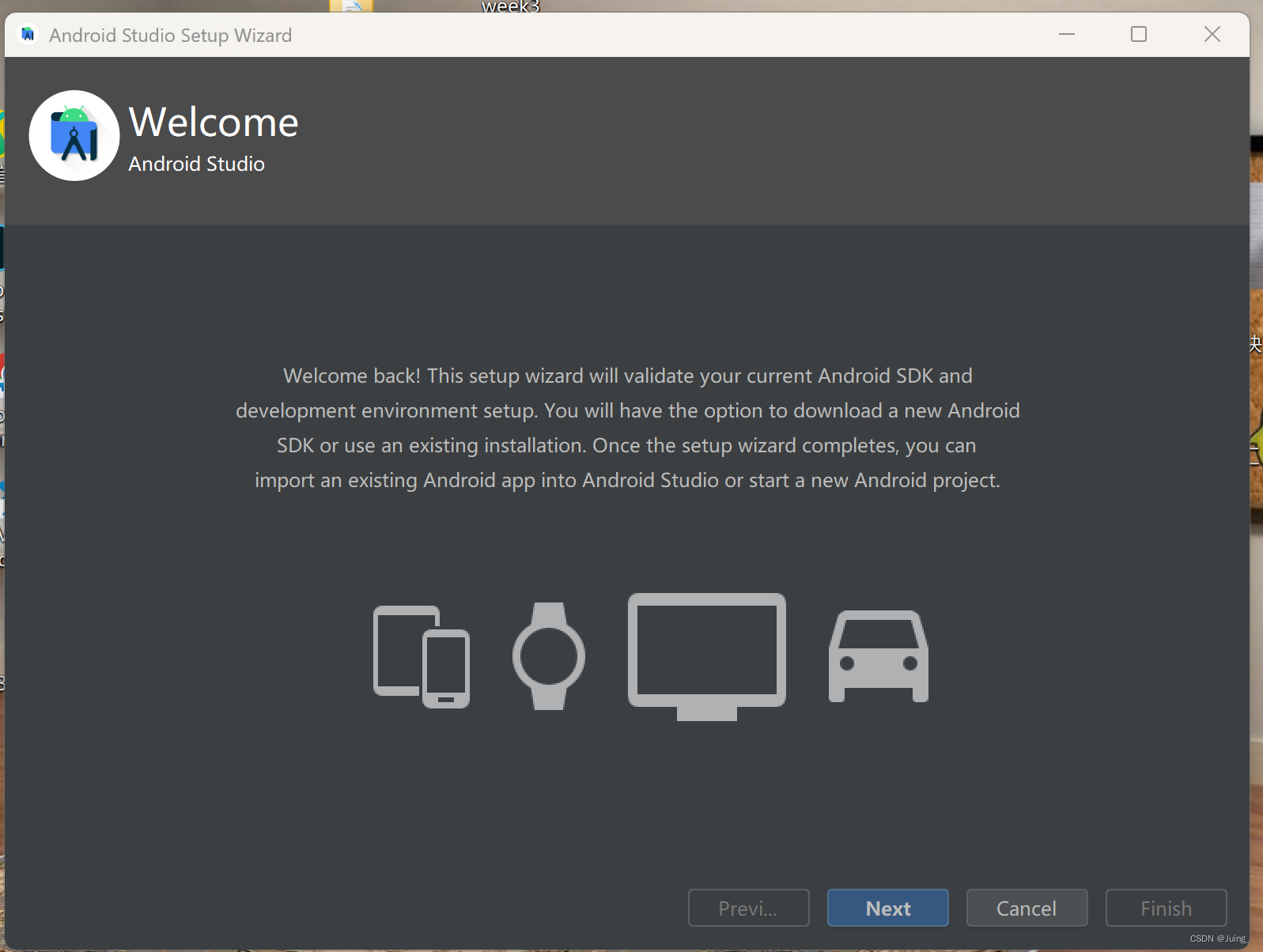This screenshot has width=1263, height=952.
Task: Click the 'Welcome back!' description paragraph
Action: [628, 428]
